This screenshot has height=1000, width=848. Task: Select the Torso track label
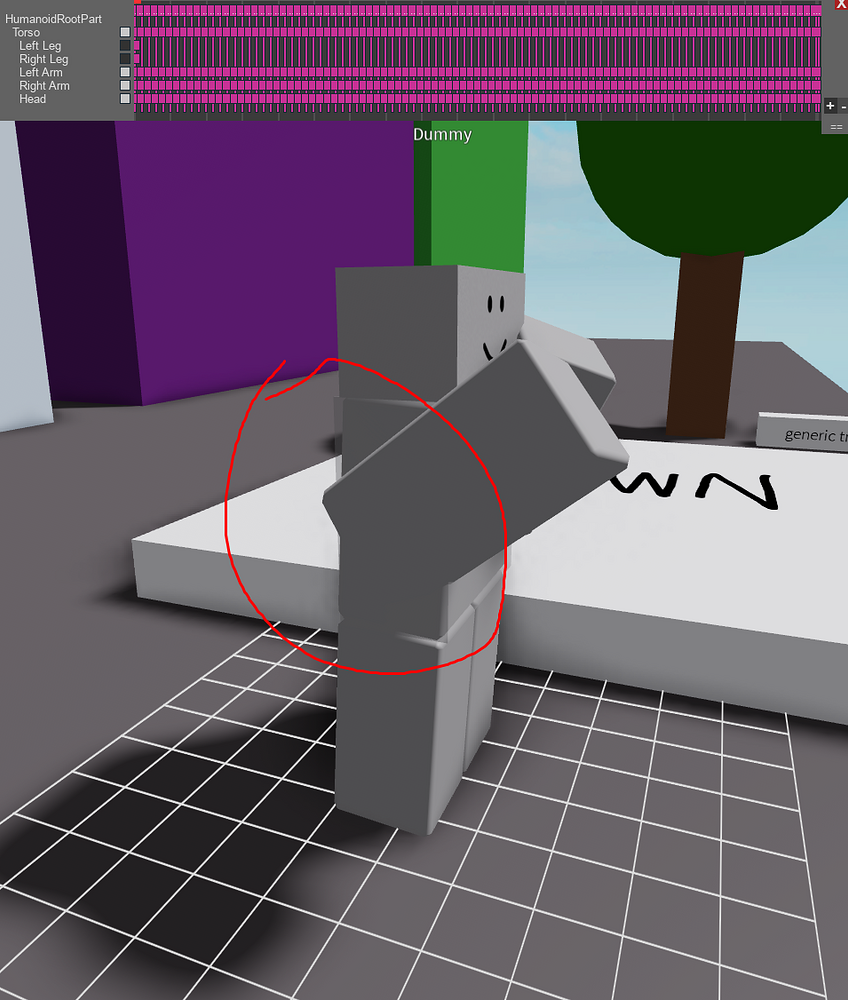pos(27,31)
